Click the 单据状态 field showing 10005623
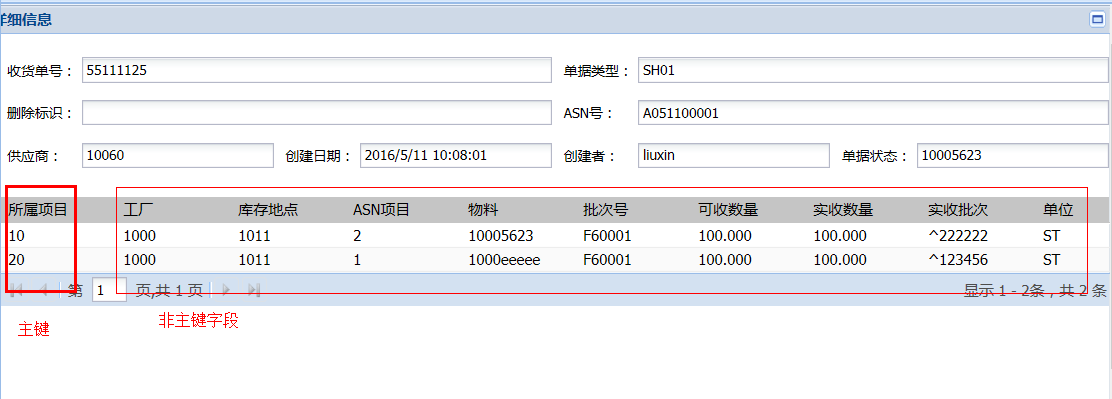1112x399 pixels. coord(1013,155)
